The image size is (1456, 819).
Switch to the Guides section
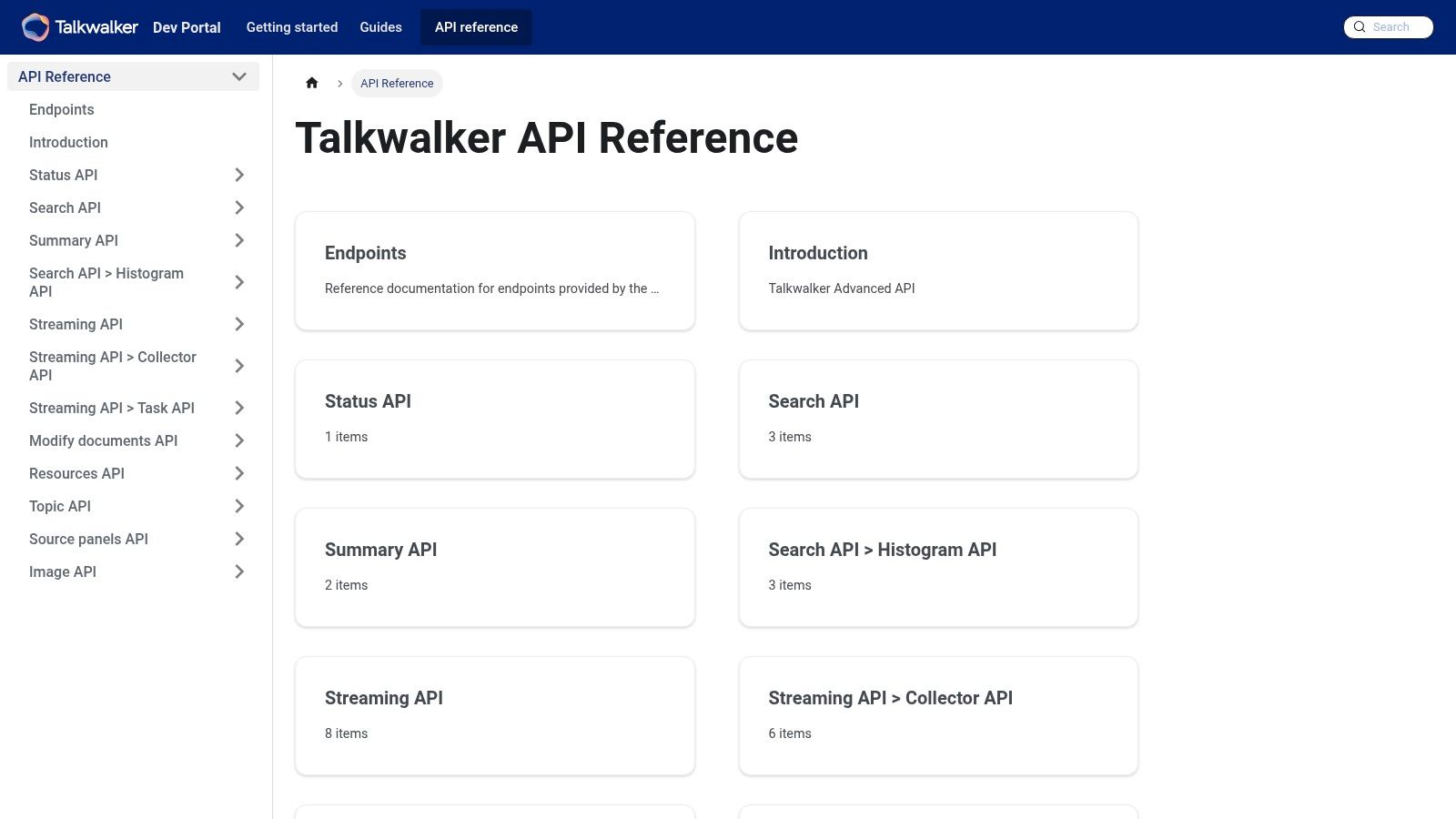[380, 27]
